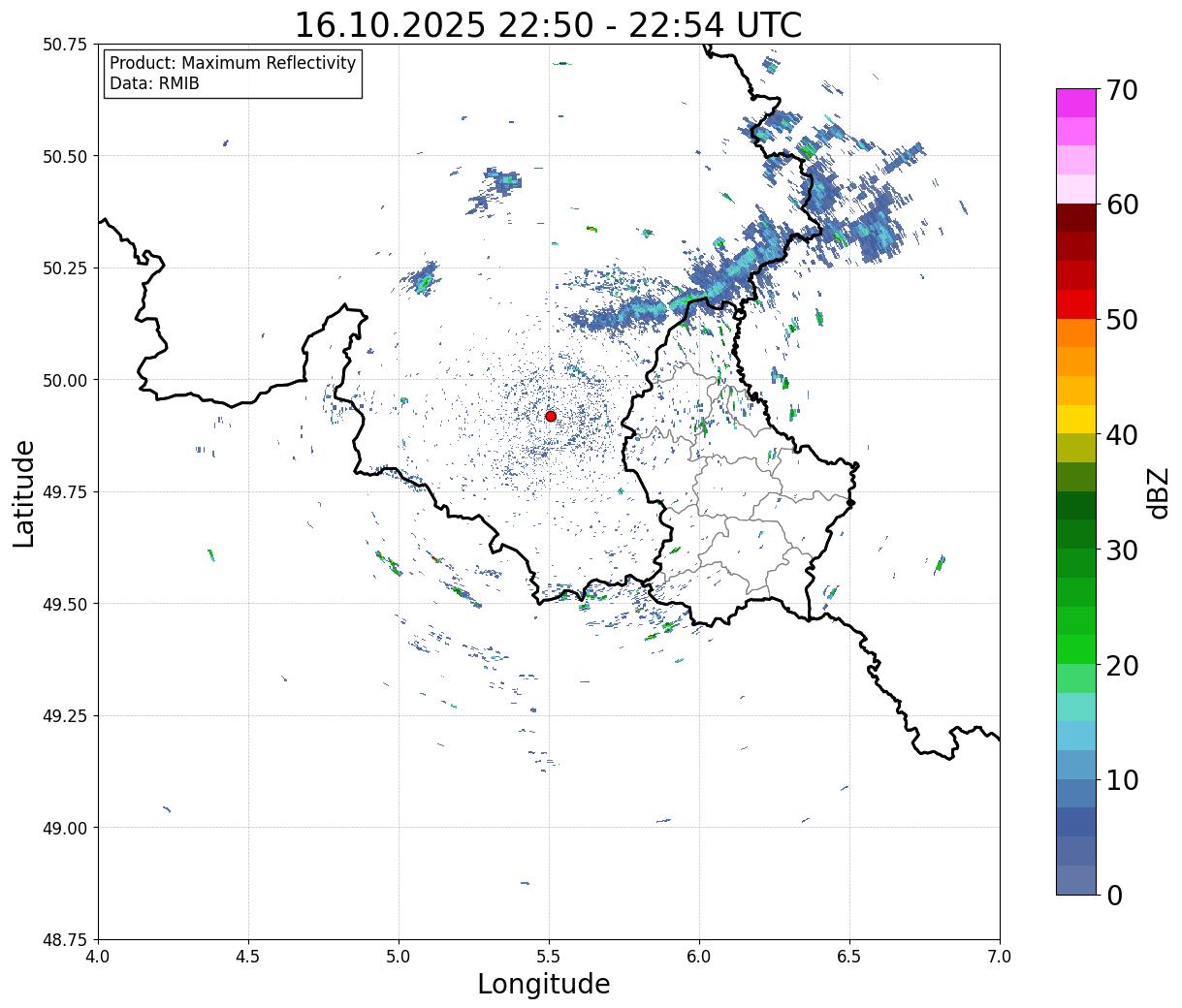Click the latitude tick label 49.25
The width and height of the screenshot is (1182, 1008).
tap(65, 716)
